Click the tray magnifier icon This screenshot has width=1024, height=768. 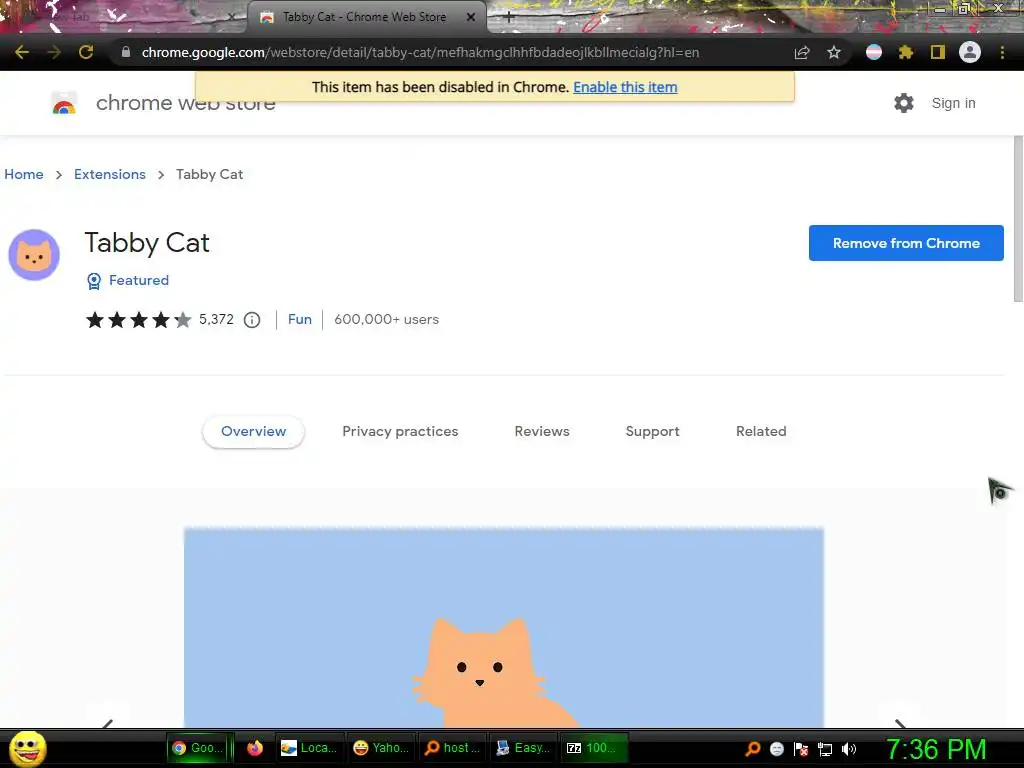click(753, 748)
